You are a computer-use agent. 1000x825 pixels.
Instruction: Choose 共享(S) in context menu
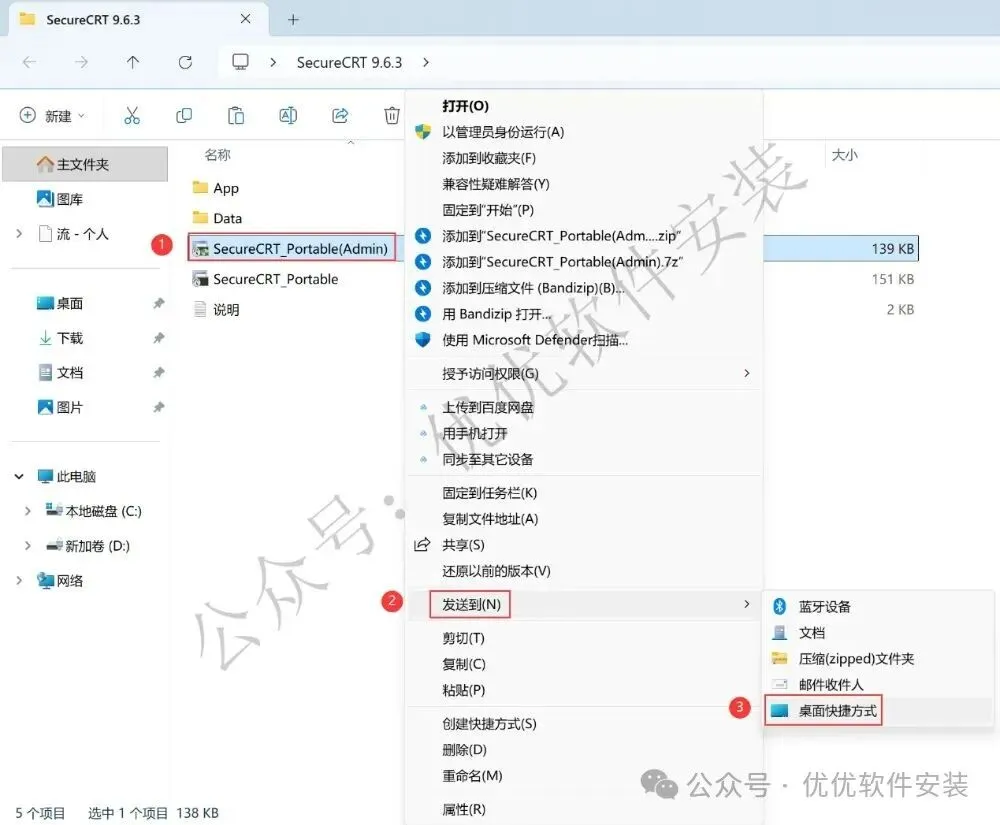(463, 545)
